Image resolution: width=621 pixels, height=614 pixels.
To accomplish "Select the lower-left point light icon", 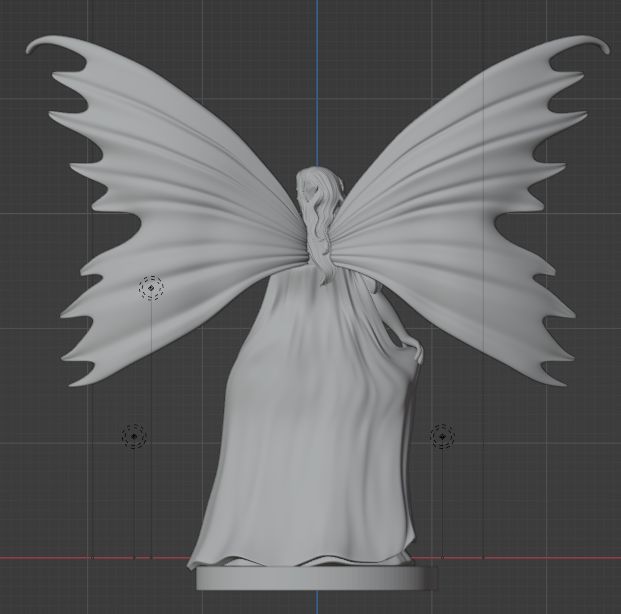I will [134, 436].
